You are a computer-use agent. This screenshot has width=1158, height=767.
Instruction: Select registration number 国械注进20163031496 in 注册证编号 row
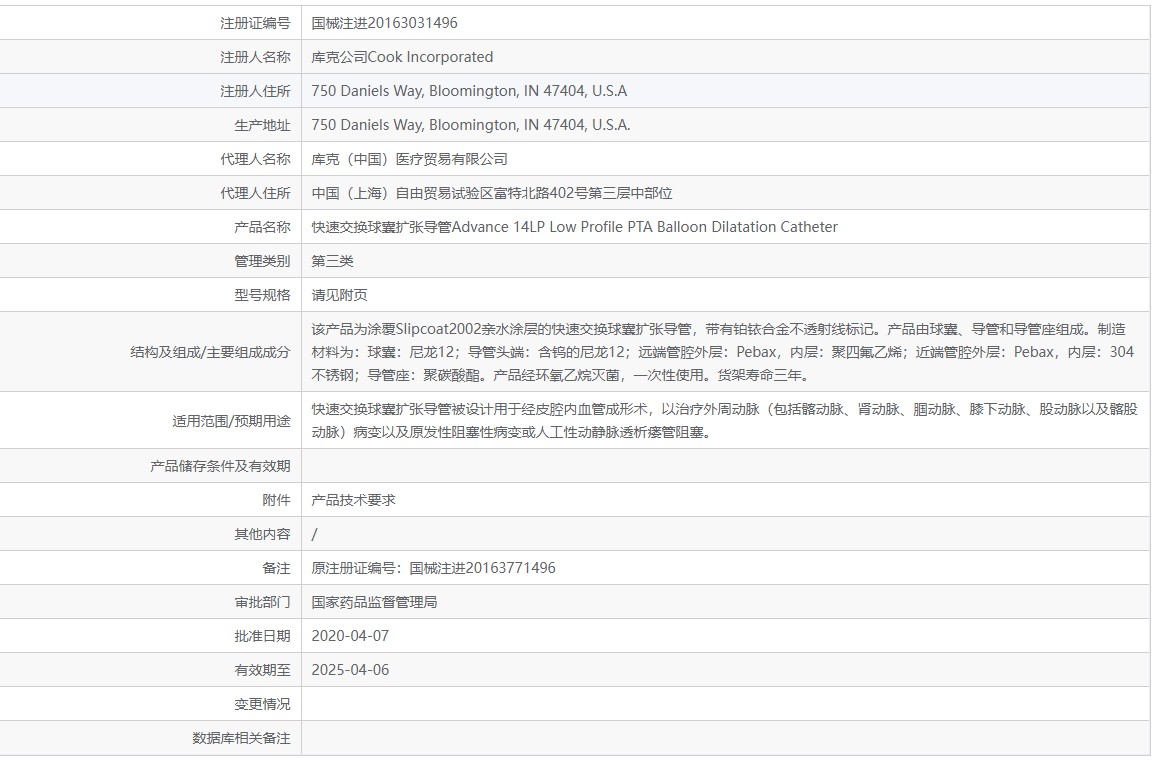pos(384,23)
